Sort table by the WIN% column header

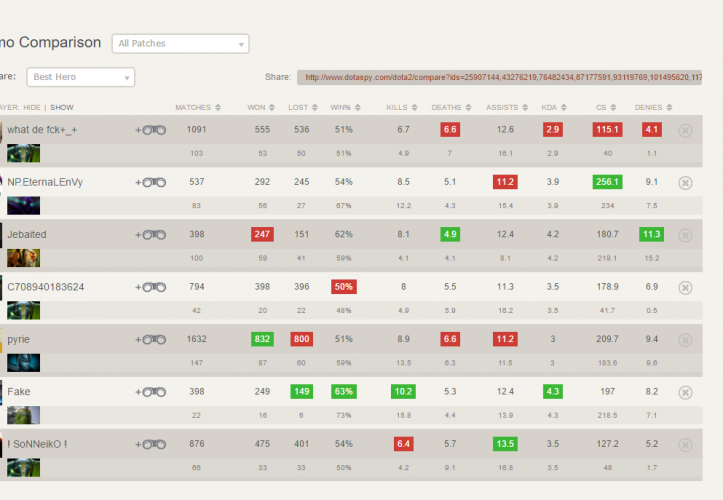click(x=342, y=107)
